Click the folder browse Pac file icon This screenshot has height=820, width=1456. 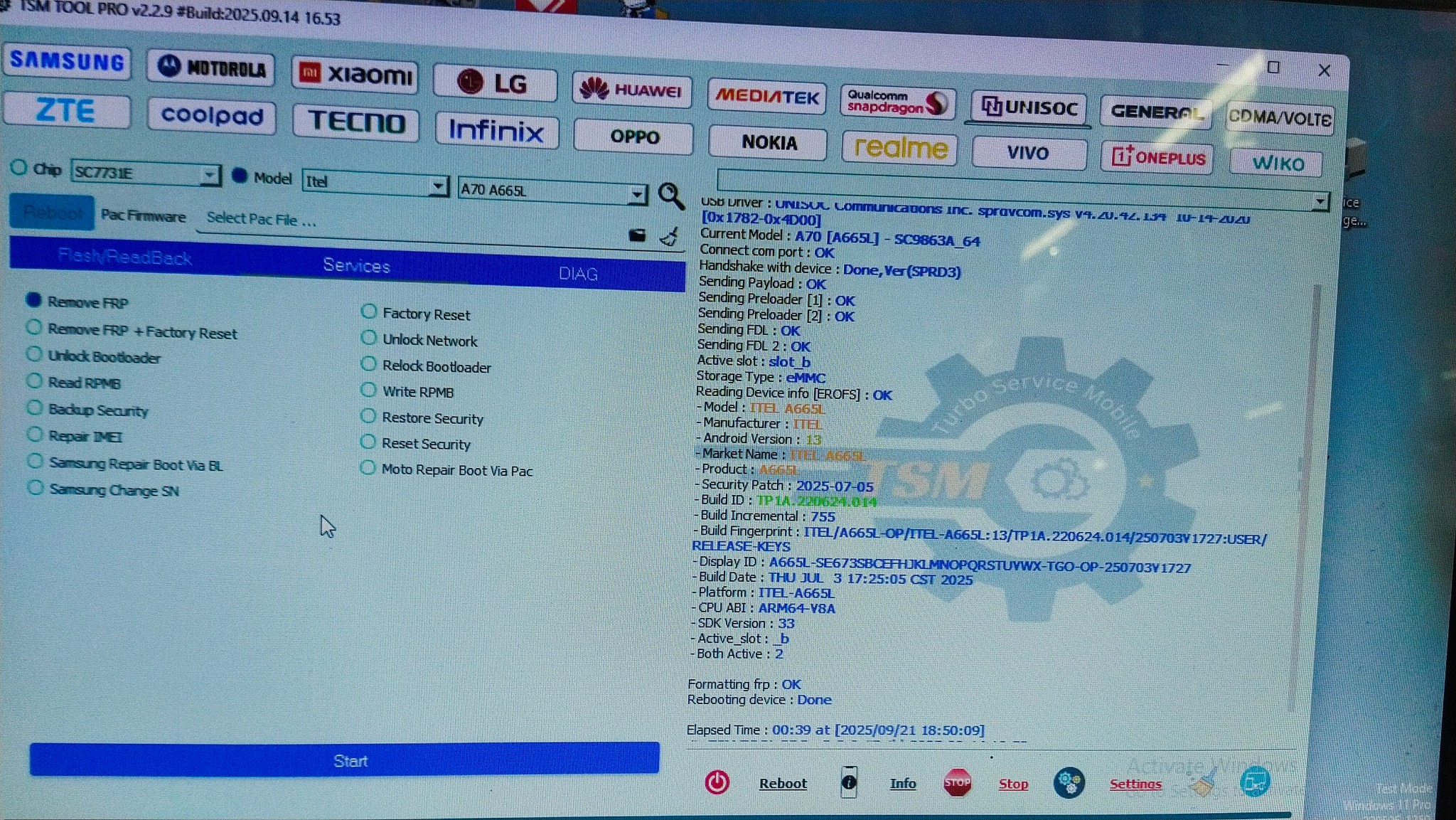637,235
